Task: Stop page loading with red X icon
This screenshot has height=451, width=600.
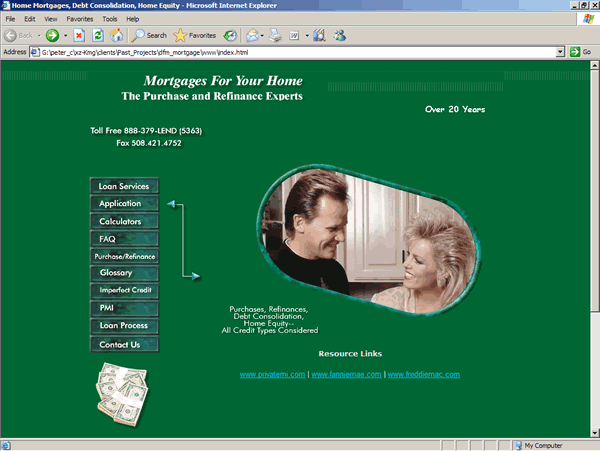Action: click(79, 36)
